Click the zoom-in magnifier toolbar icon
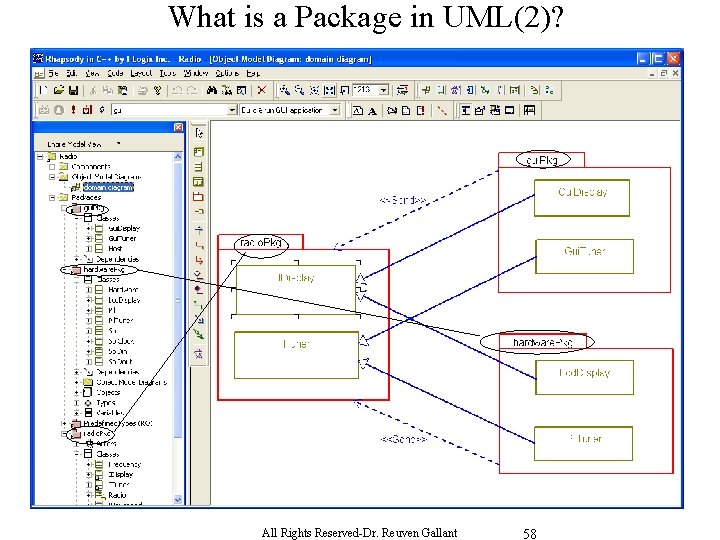 [x=285, y=90]
